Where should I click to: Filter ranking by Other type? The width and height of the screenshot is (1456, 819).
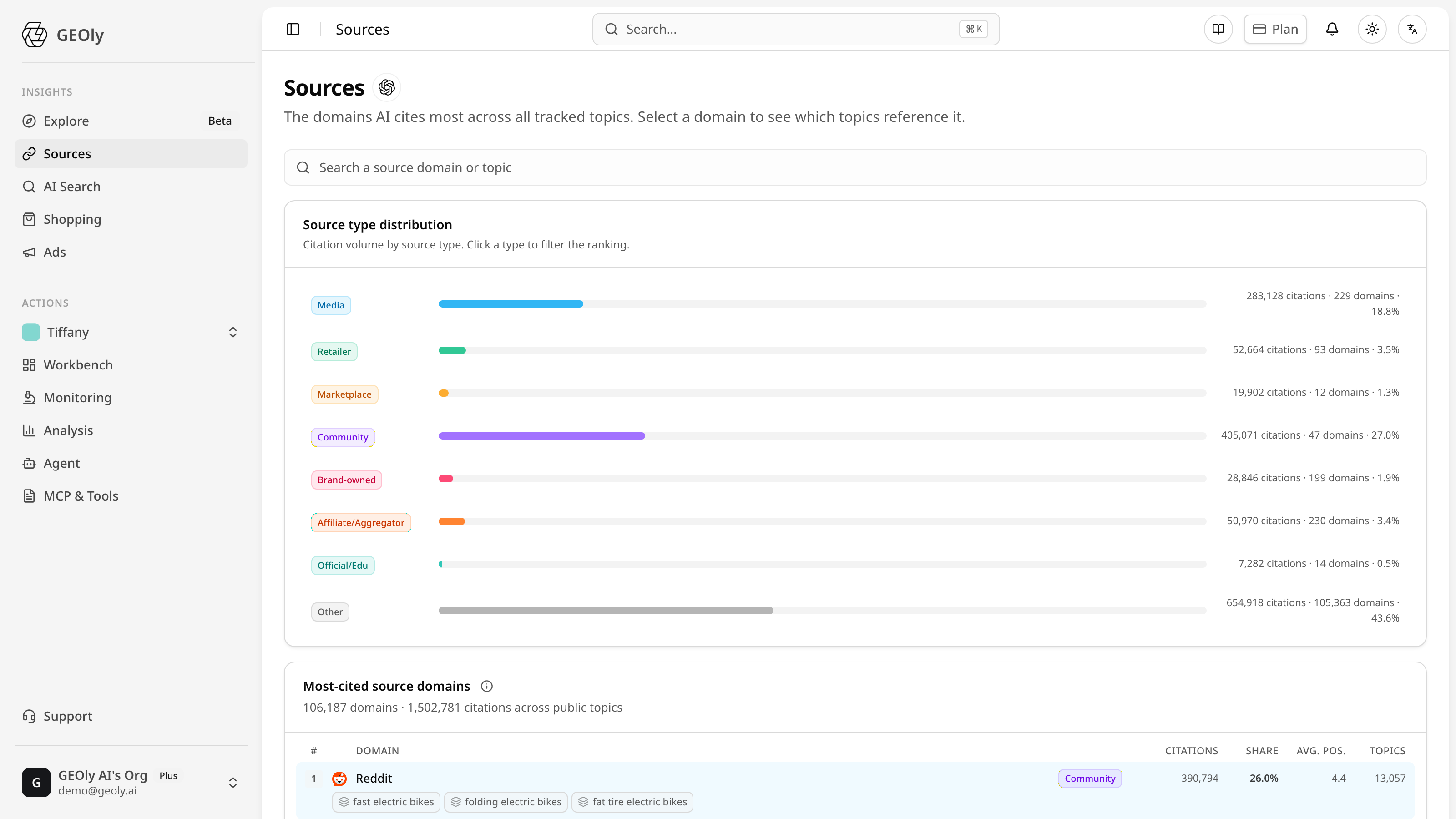click(x=330, y=612)
